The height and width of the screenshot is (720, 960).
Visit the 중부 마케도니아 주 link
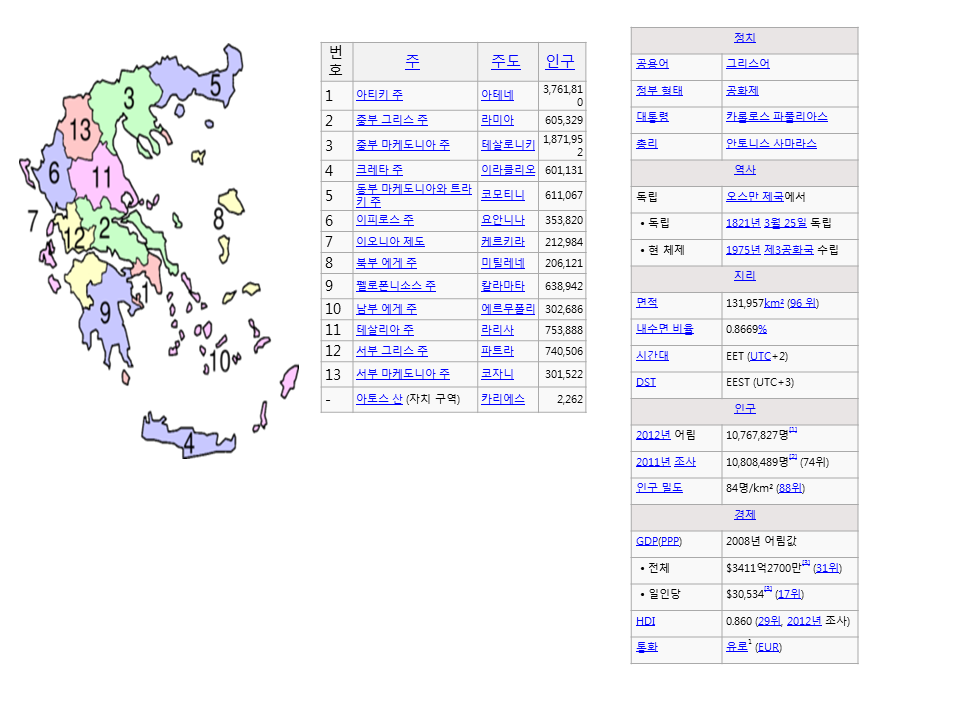click(403, 145)
